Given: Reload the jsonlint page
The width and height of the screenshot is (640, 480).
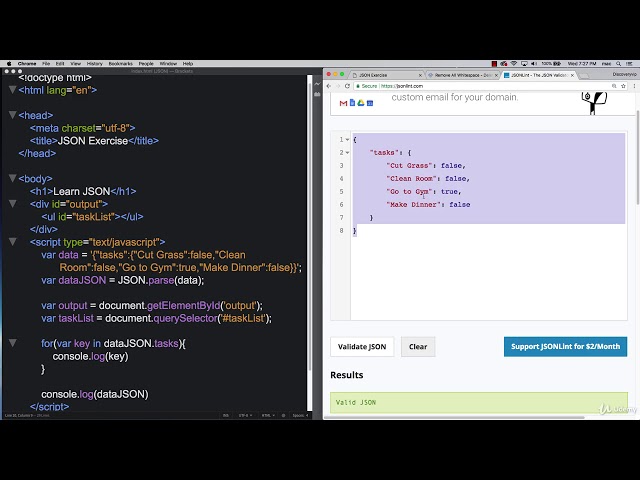Looking at the screenshot, I should [347, 86].
